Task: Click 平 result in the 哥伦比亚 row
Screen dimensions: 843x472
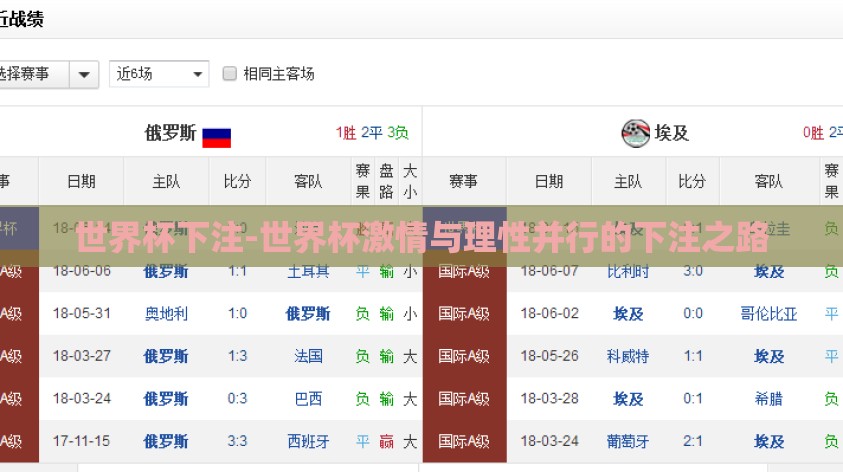Action: pyautogui.click(x=831, y=313)
